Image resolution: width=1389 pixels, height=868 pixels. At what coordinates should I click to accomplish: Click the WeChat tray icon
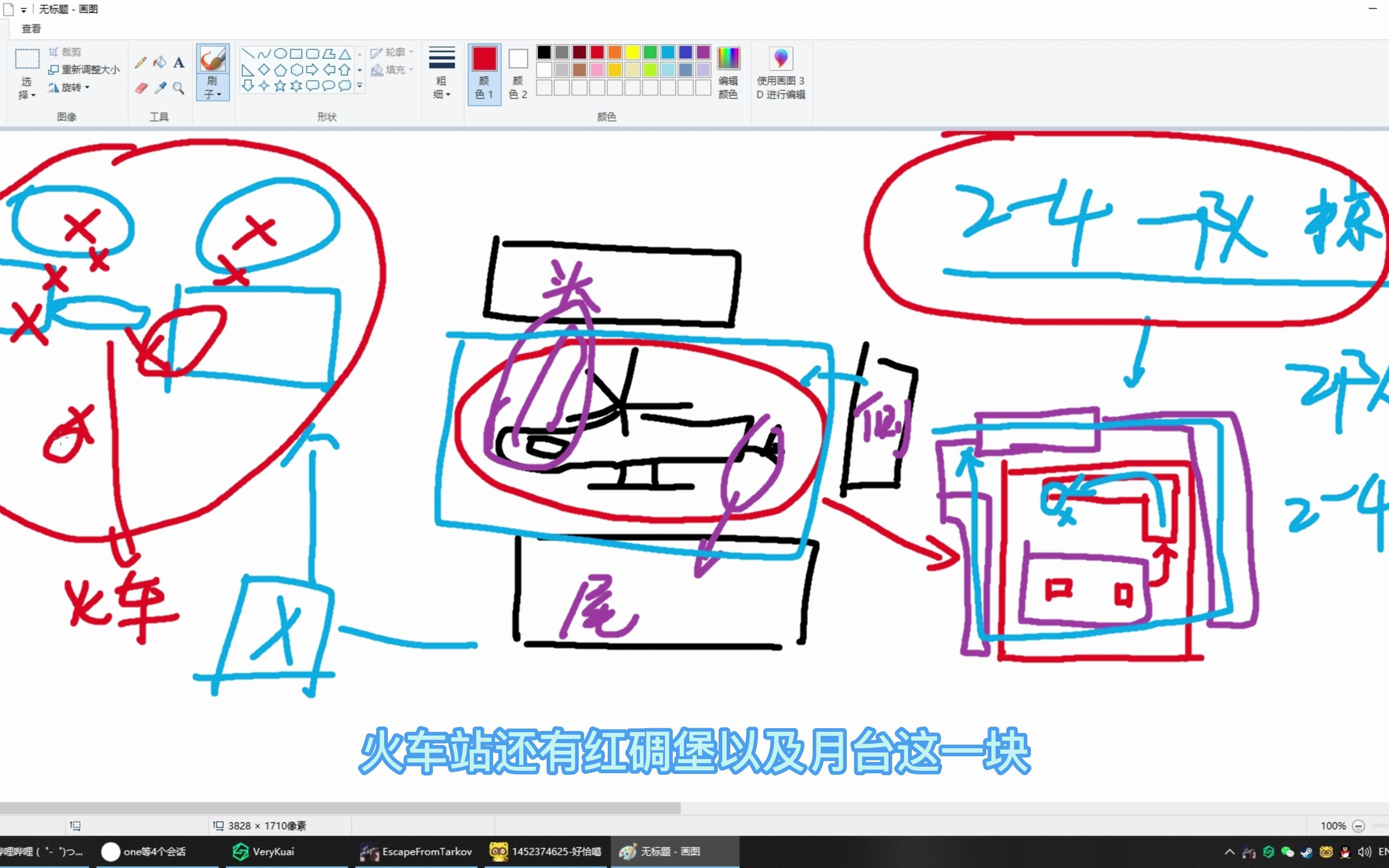coord(1287,852)
